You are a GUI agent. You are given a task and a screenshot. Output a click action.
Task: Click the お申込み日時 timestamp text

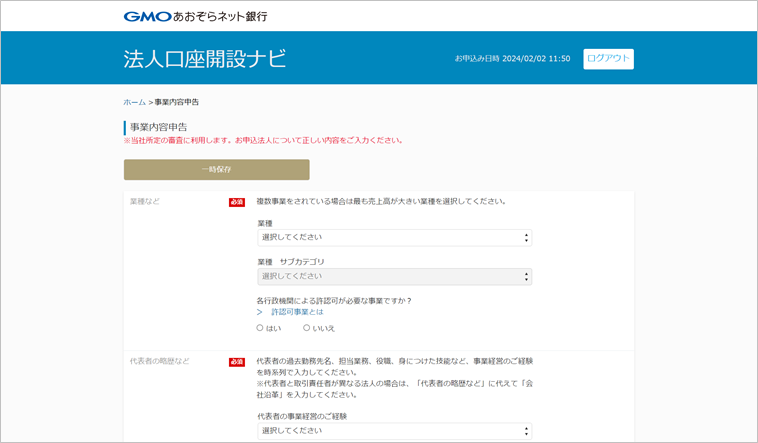[512, 59]
